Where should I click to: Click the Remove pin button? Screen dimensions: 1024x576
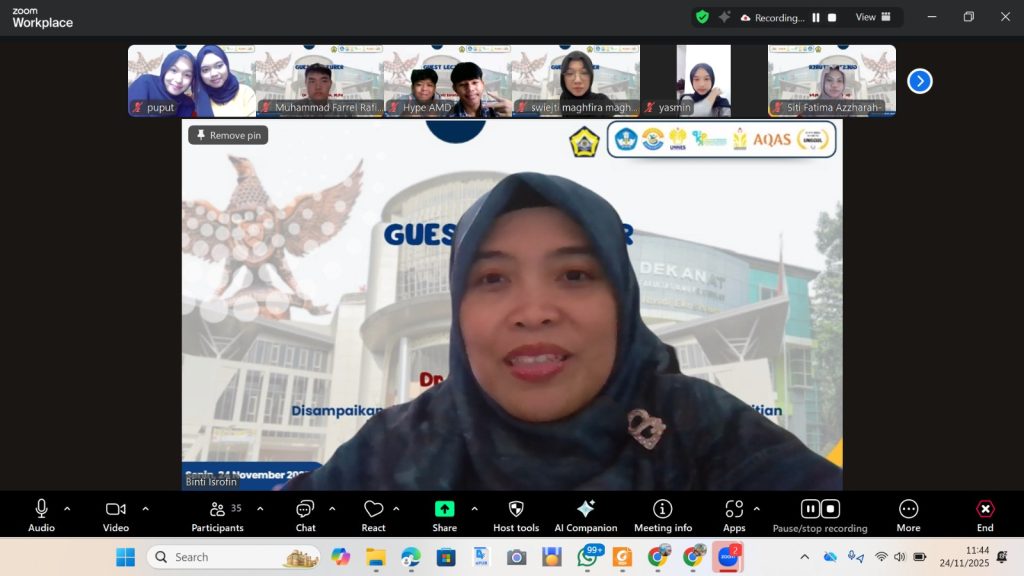click(228, 135)
